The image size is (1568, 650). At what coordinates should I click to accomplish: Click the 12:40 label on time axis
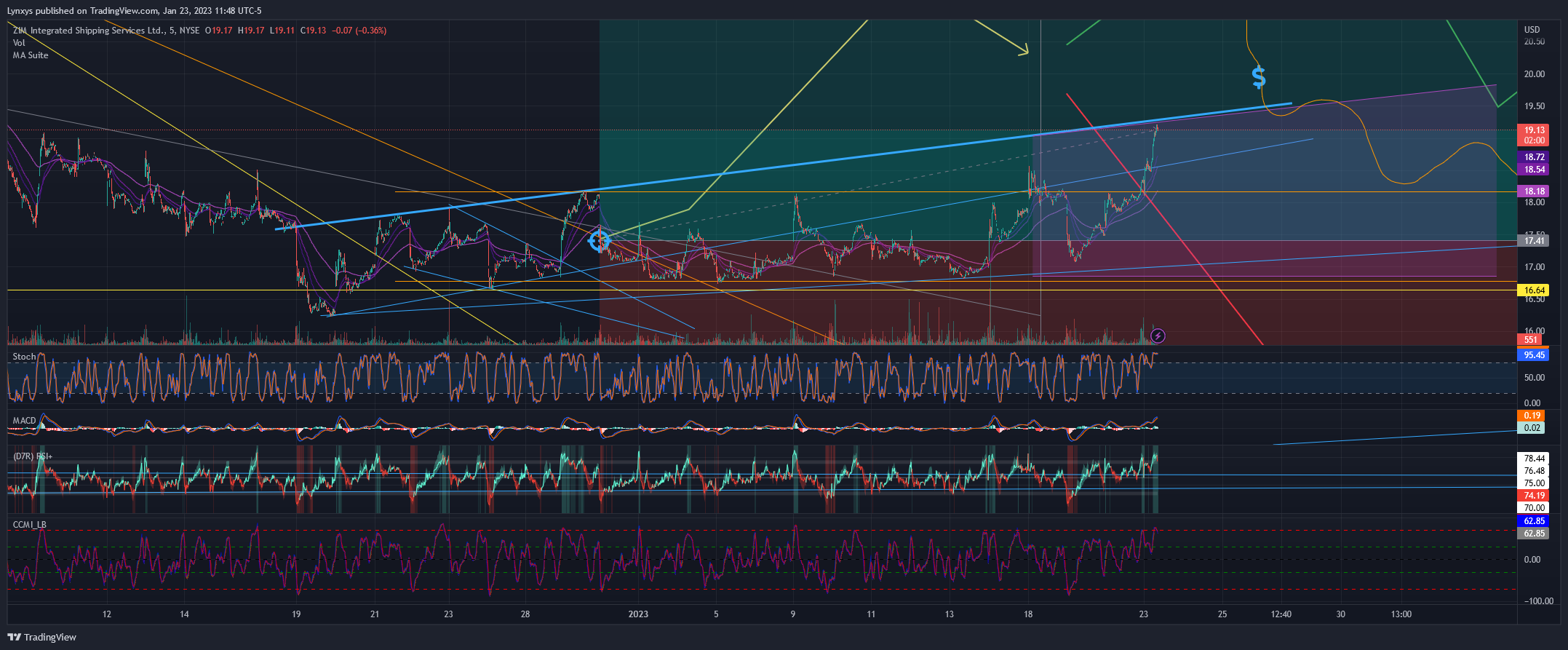(x=1281, y=614)
